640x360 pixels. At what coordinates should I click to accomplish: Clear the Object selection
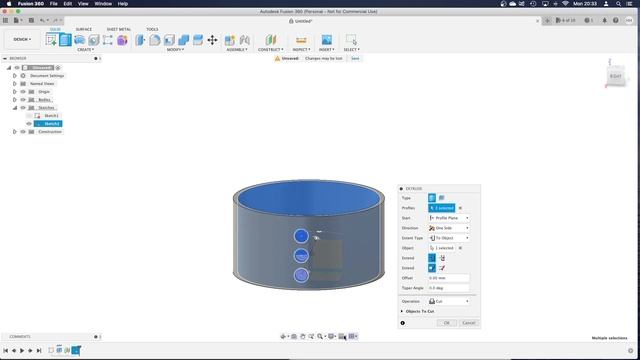click(x=460, y=248)
